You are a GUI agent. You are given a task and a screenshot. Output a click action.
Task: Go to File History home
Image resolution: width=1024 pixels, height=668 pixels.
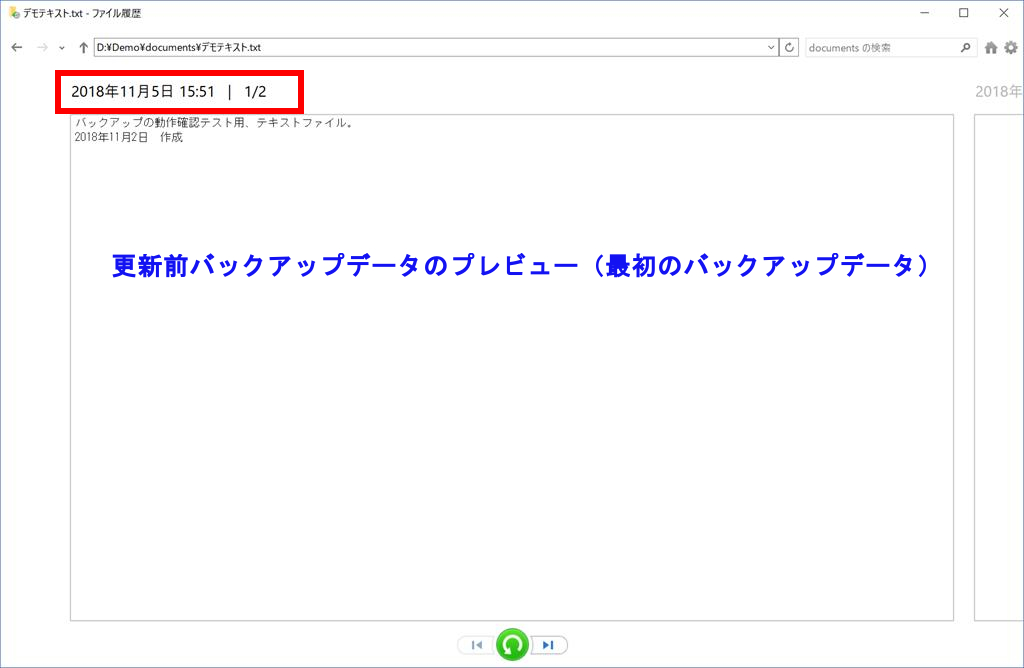point(991,47)
